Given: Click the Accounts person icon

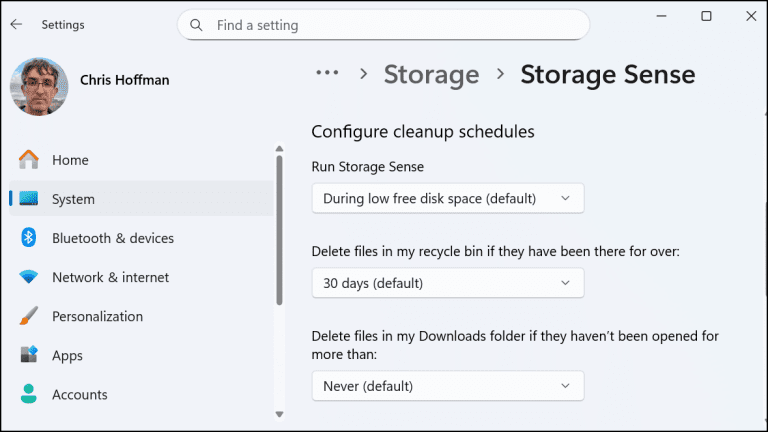Looking at the screenshot, I should tap(29, 394).
